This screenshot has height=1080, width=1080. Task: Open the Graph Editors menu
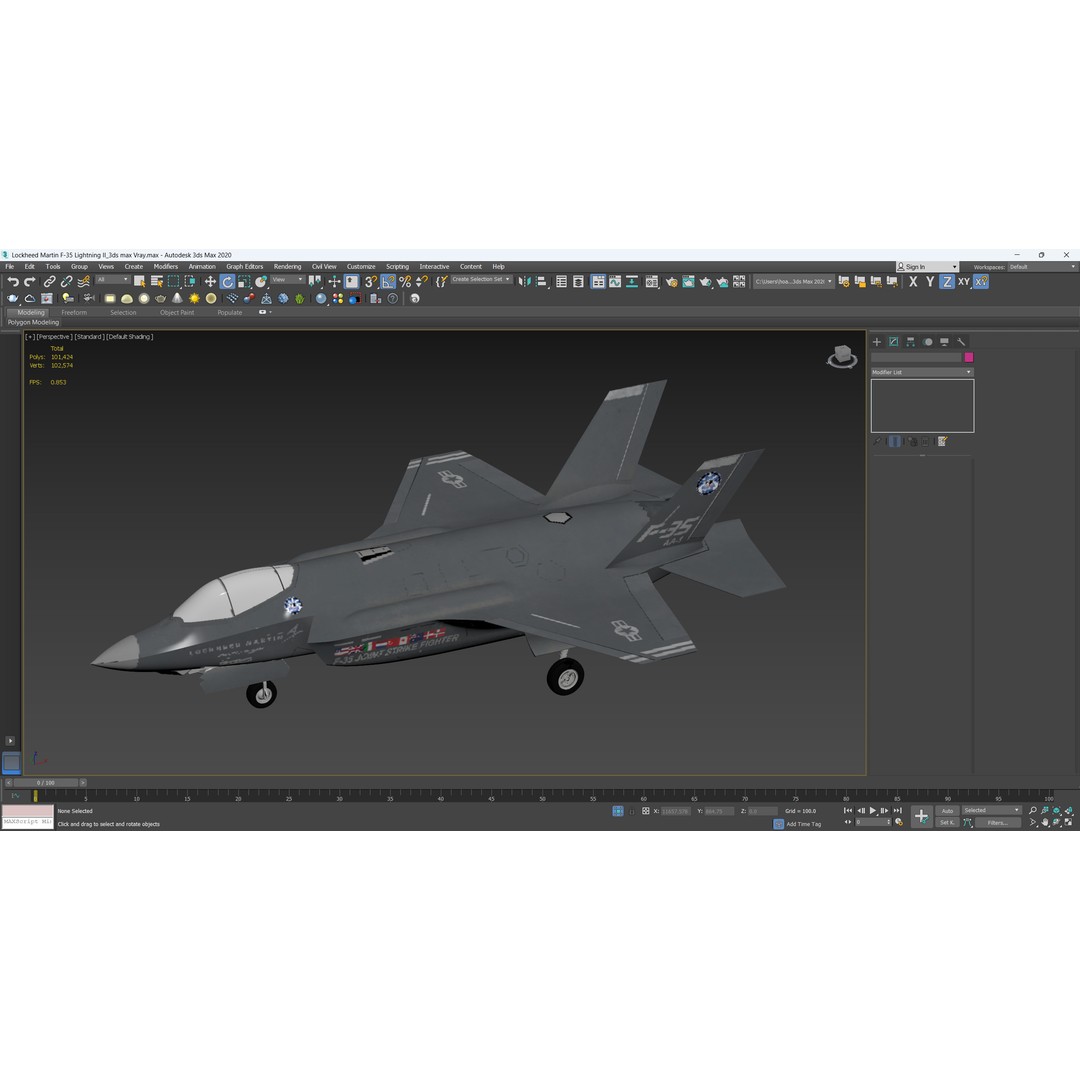coord(245,267)
